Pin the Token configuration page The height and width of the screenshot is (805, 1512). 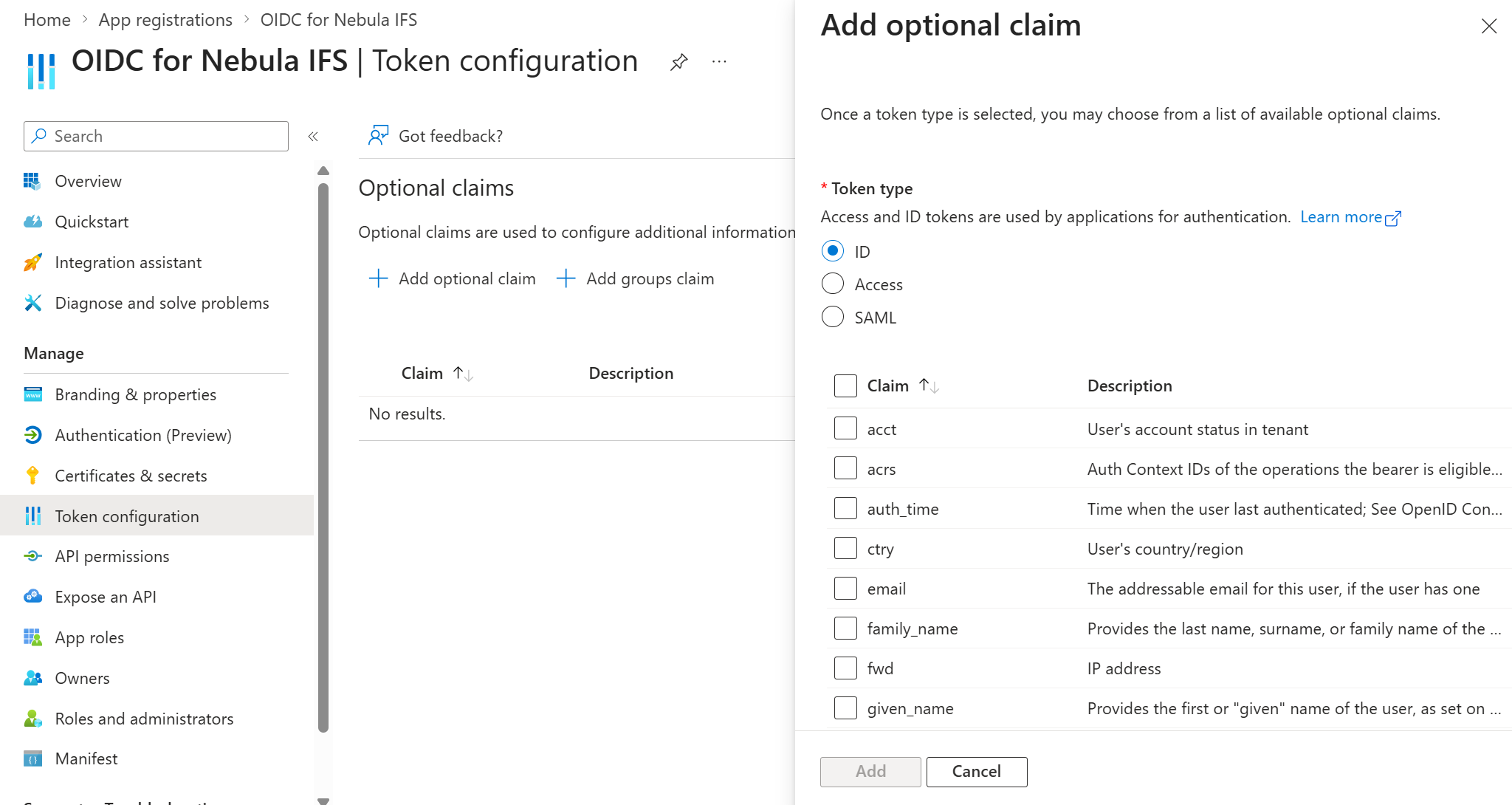tap(678, 62)
